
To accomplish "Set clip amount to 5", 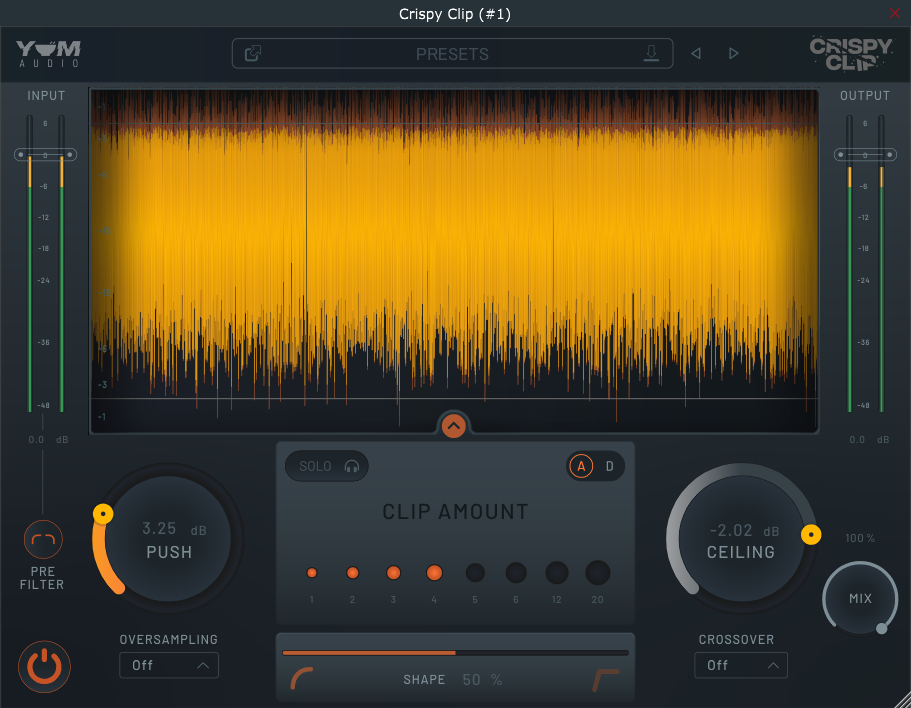I will pyautogui.click(x=475, y=572).
